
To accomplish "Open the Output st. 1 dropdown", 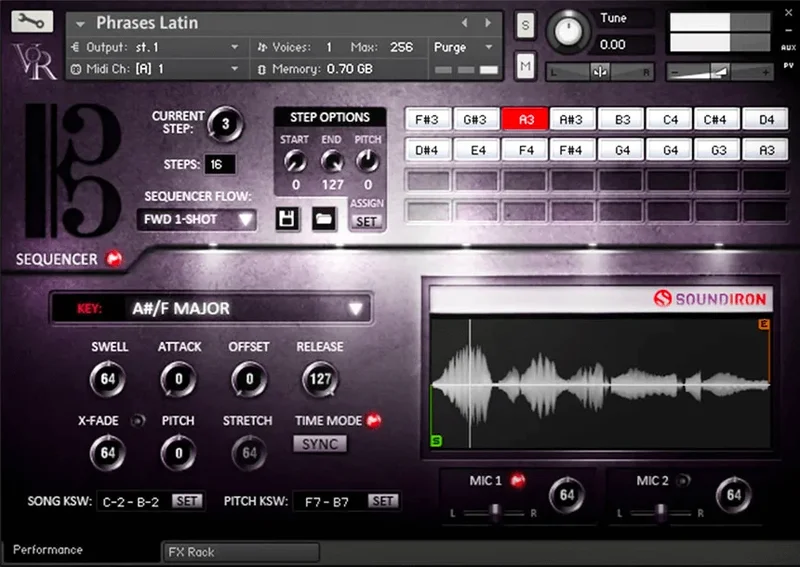I will tap(156, 47).
